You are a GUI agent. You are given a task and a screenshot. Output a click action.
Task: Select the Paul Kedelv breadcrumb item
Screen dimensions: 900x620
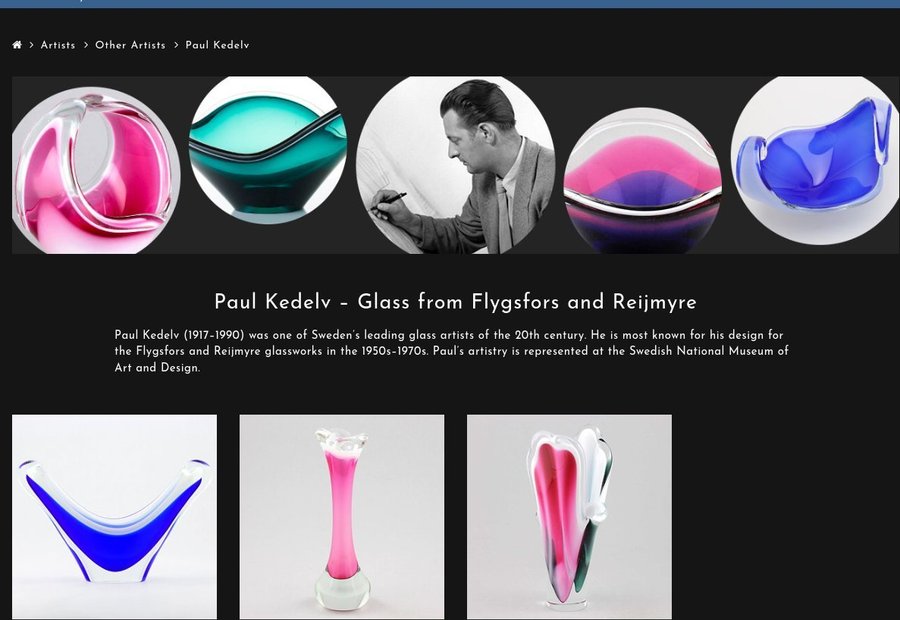(218, 45)
